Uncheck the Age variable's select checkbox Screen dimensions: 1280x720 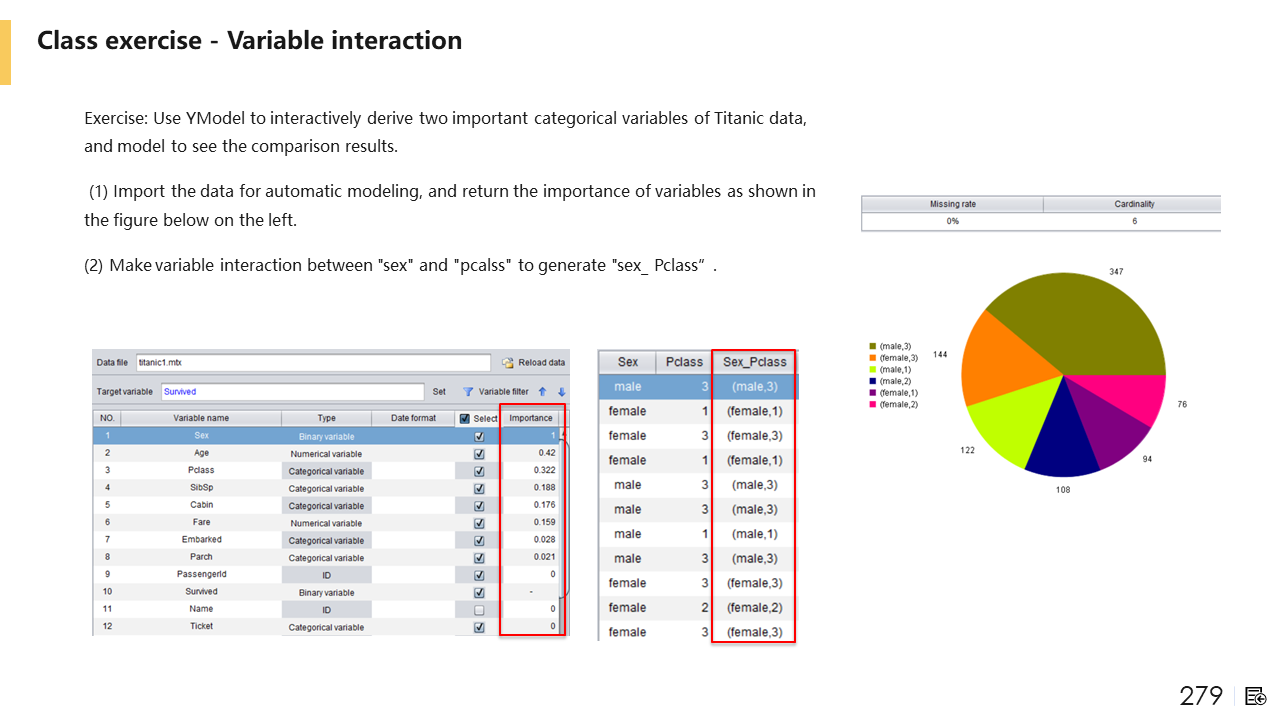point(479,453)
